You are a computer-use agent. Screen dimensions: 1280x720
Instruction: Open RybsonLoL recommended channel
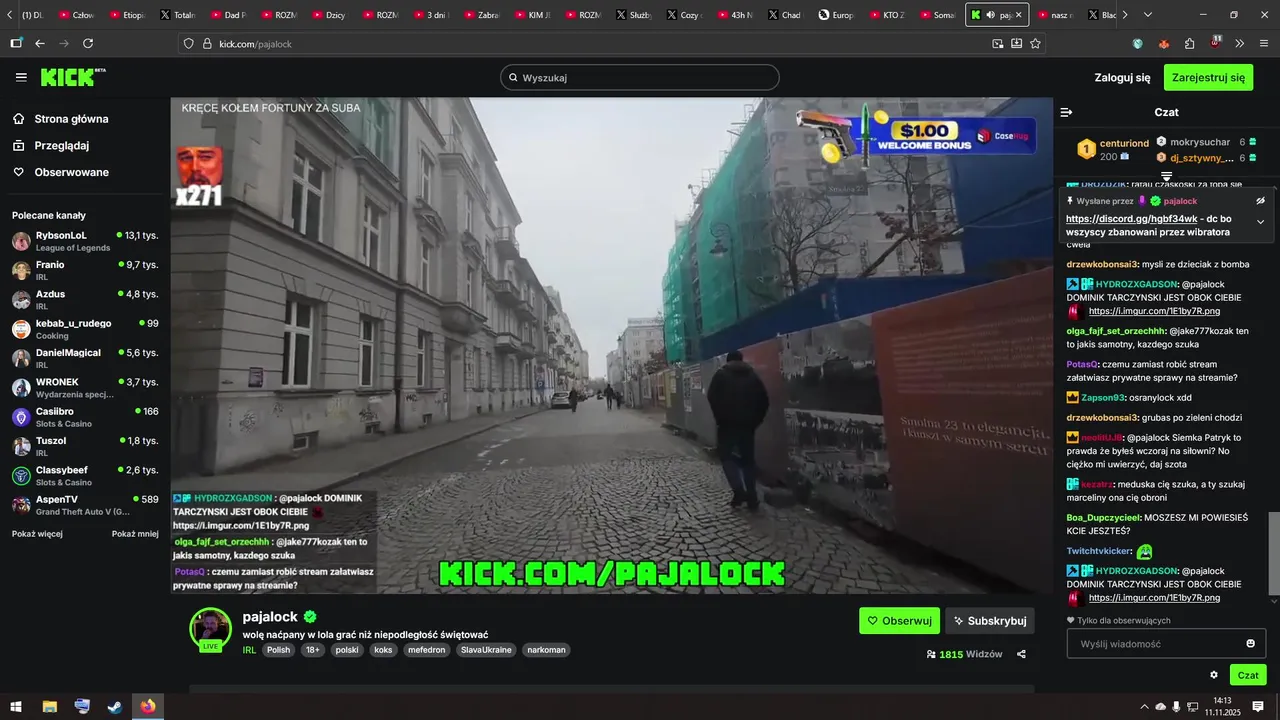click(x=85, y=241)
